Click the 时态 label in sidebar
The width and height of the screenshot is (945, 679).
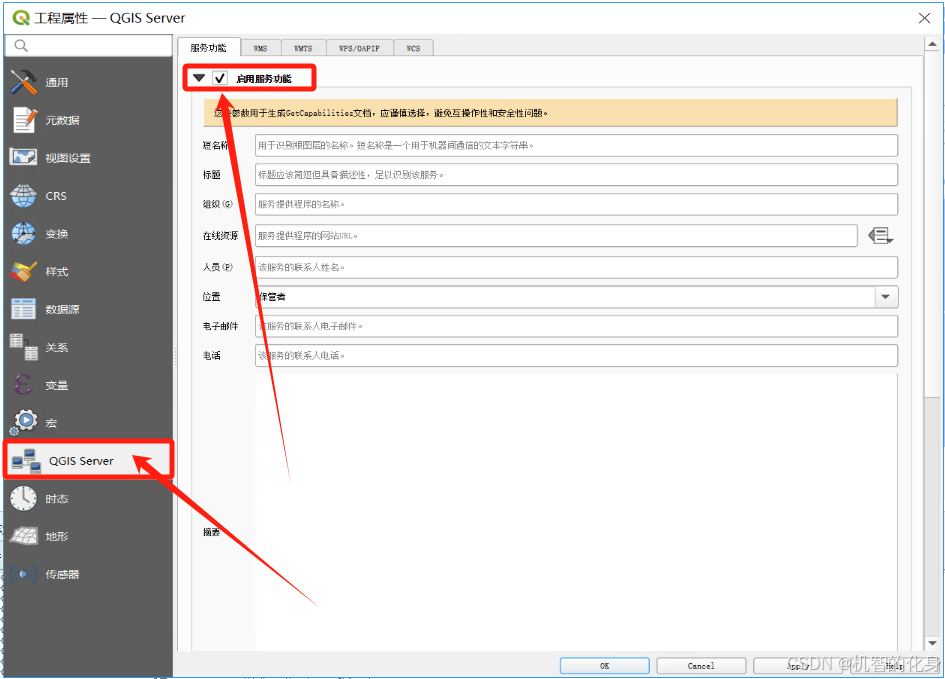[57, 499]
